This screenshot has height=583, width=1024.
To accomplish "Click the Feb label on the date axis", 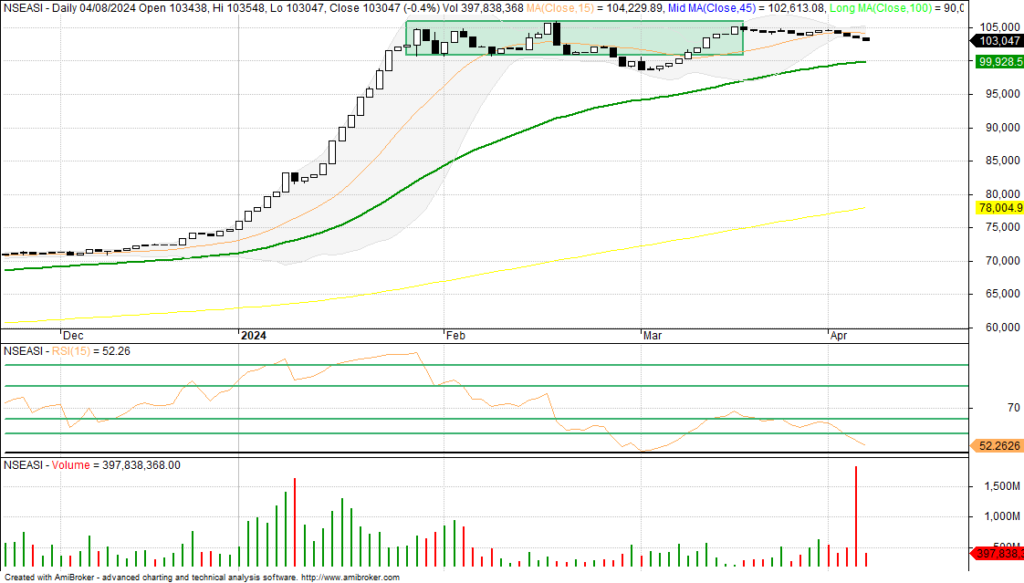I will pyautogui.click(x=456, y=338).
